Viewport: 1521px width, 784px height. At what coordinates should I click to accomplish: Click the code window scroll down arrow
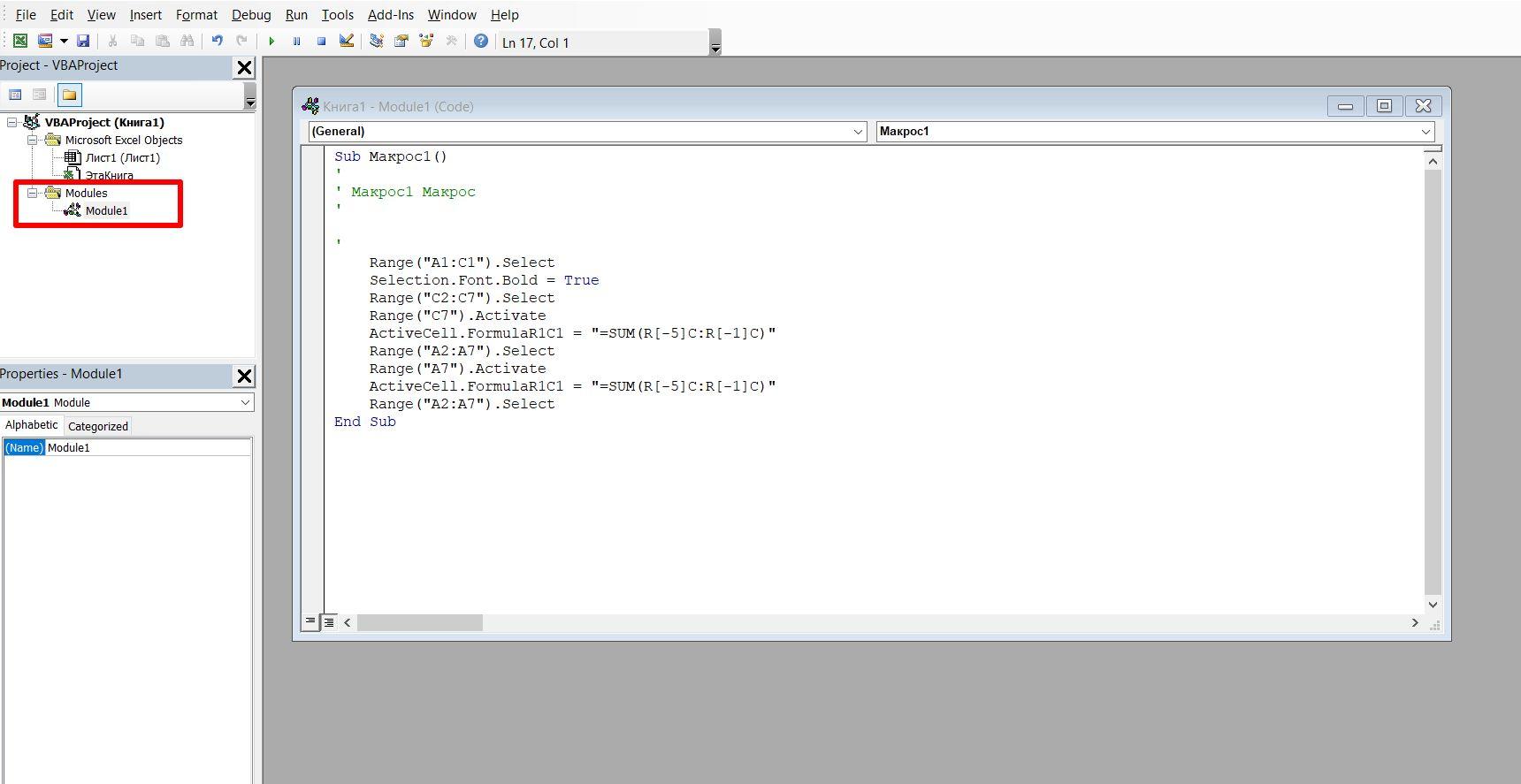pos(1433,605)
